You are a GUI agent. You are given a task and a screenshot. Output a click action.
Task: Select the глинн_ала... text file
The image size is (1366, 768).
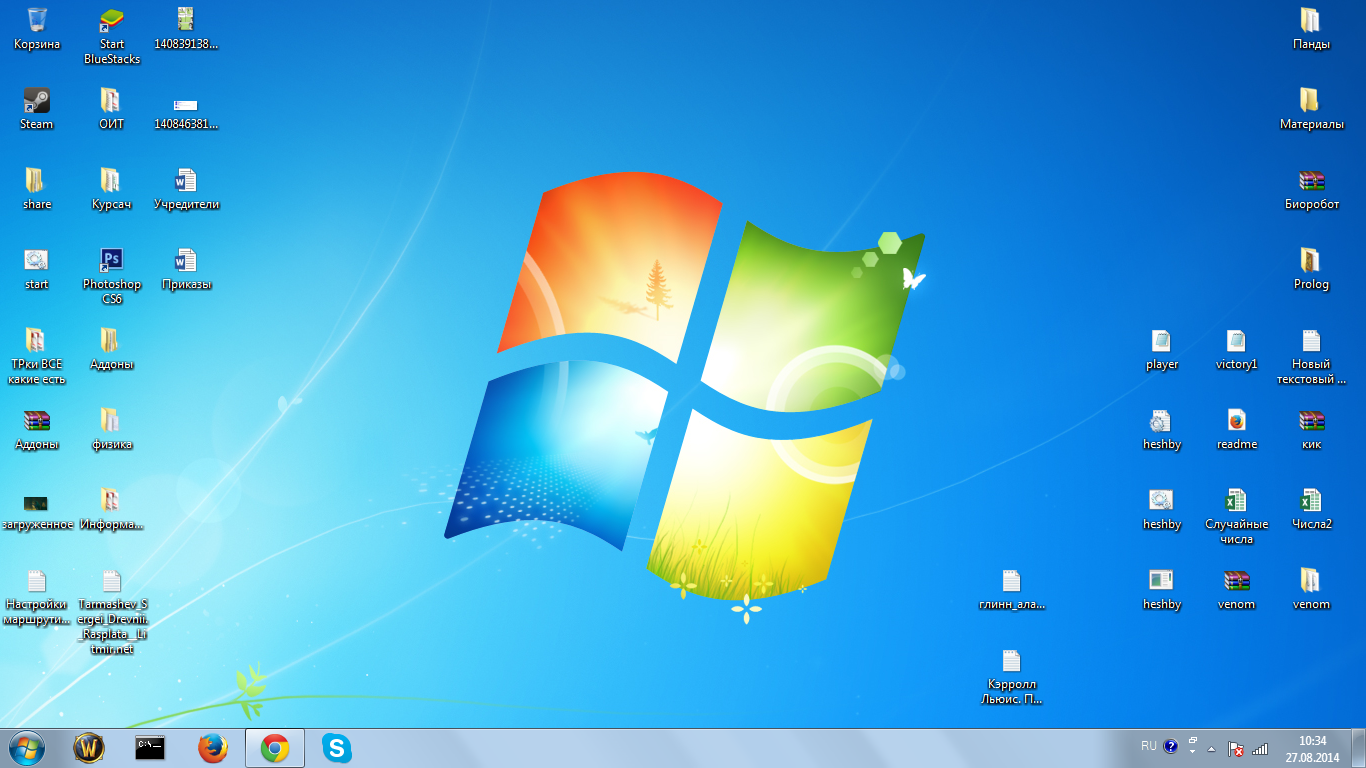[1011, 588]
